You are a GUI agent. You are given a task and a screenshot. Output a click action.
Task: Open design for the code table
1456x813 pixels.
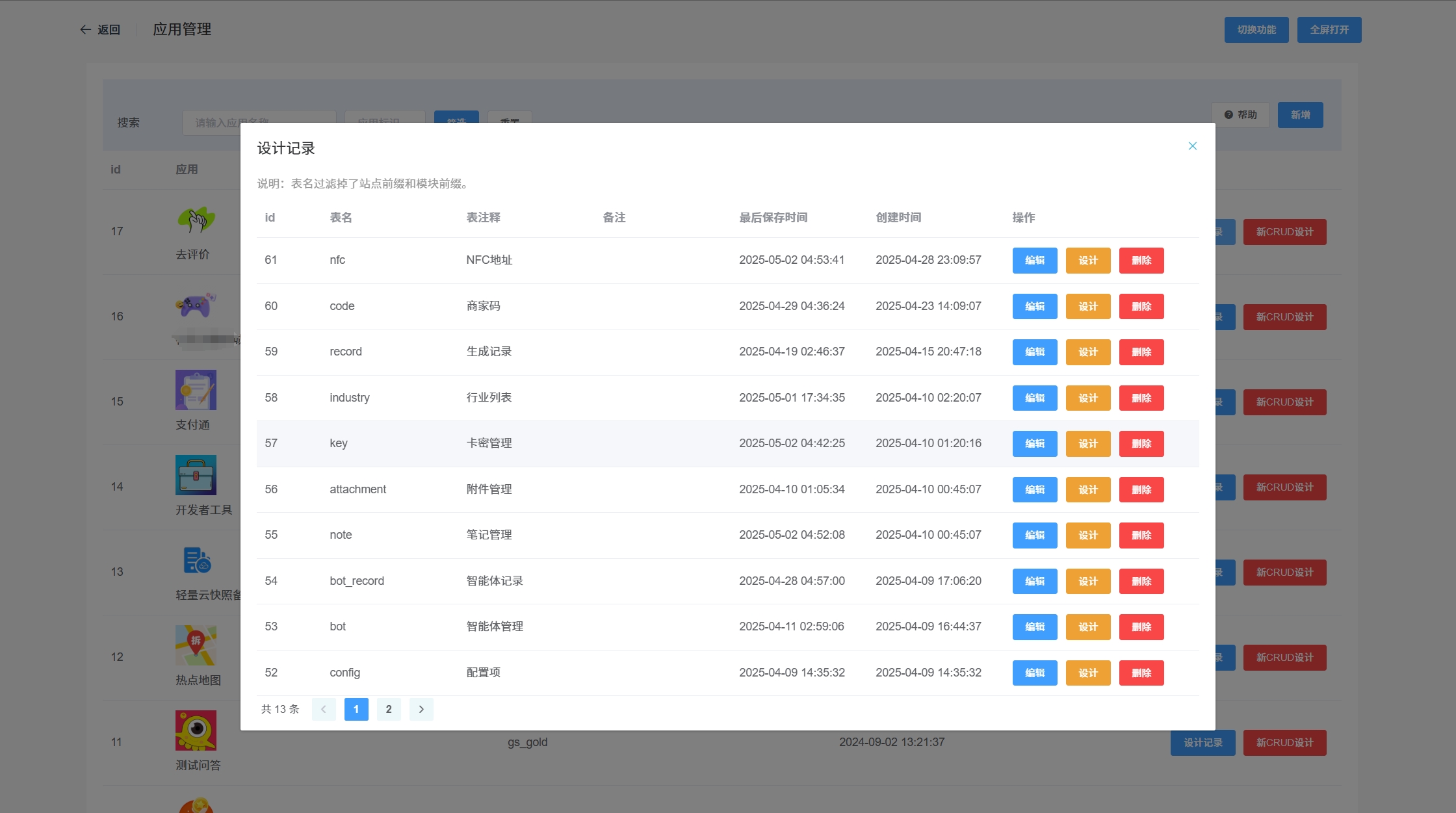[x=1088, y=306]
